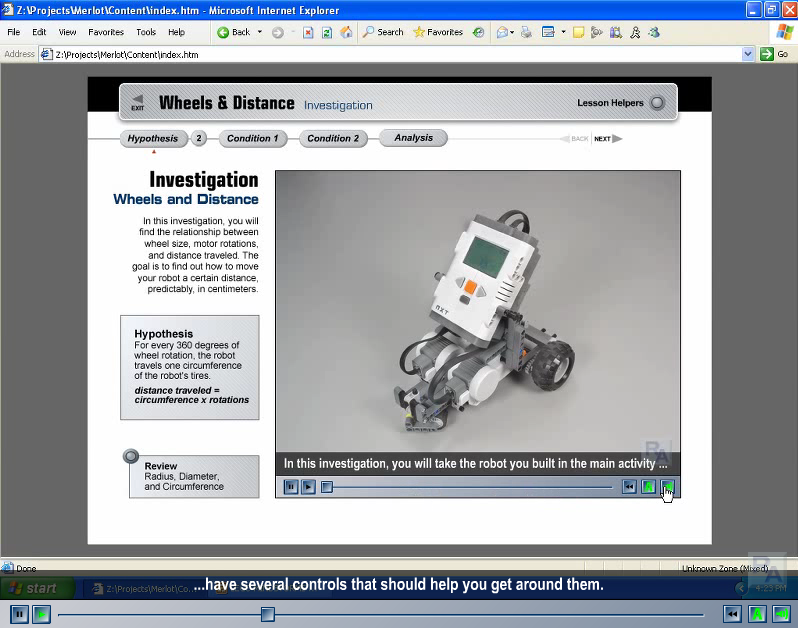
Task: Toggle captions 'A' on lesson video
Action: pyautogui.click(x=648, y=487)
